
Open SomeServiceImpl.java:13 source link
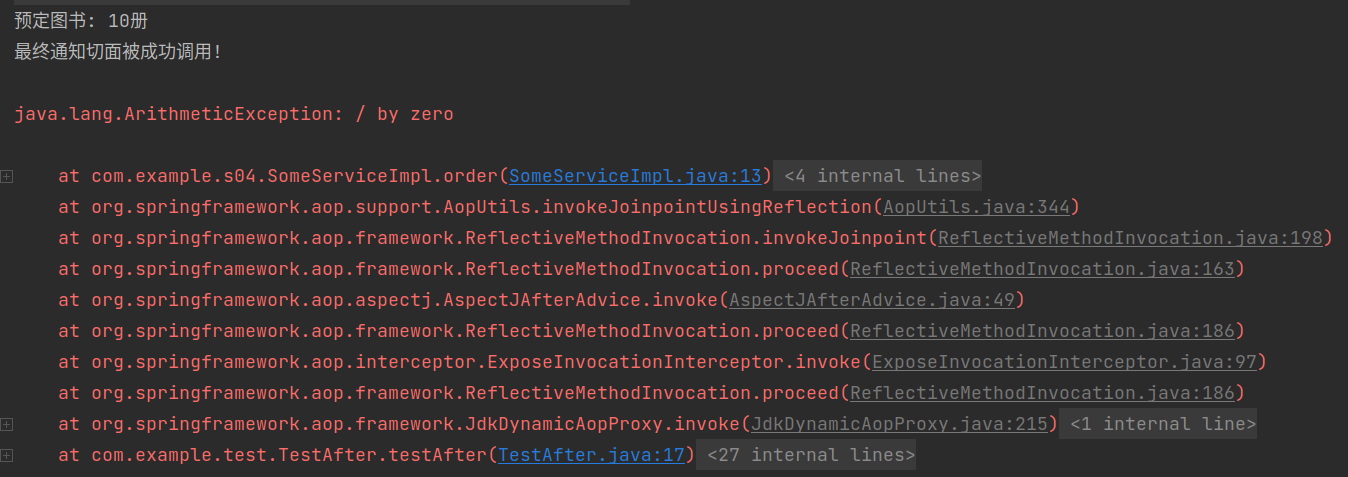tap(635, 176)
